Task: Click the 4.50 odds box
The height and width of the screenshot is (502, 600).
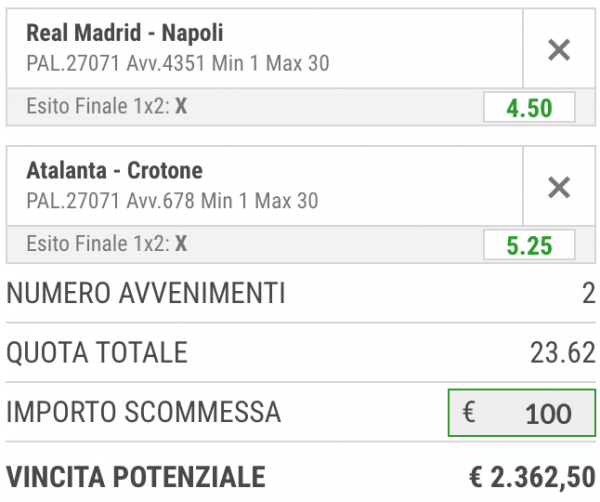Action: (529, 108)
